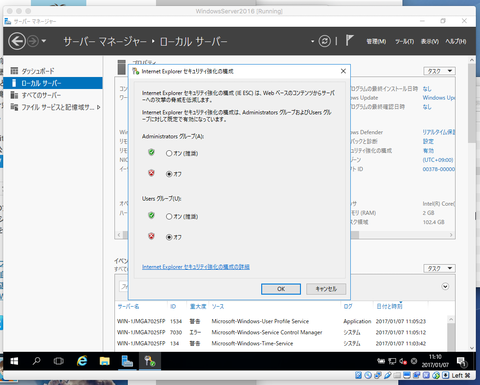Sort events by 重大度 column header
This screenshot has height=385, width=480.
click(x=198, y=306)
